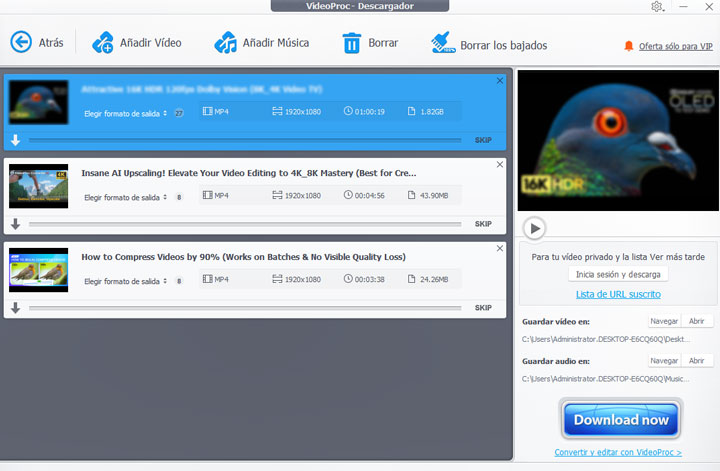
Task: Click the Borrar trash can icon
Action: click(352, 43)
